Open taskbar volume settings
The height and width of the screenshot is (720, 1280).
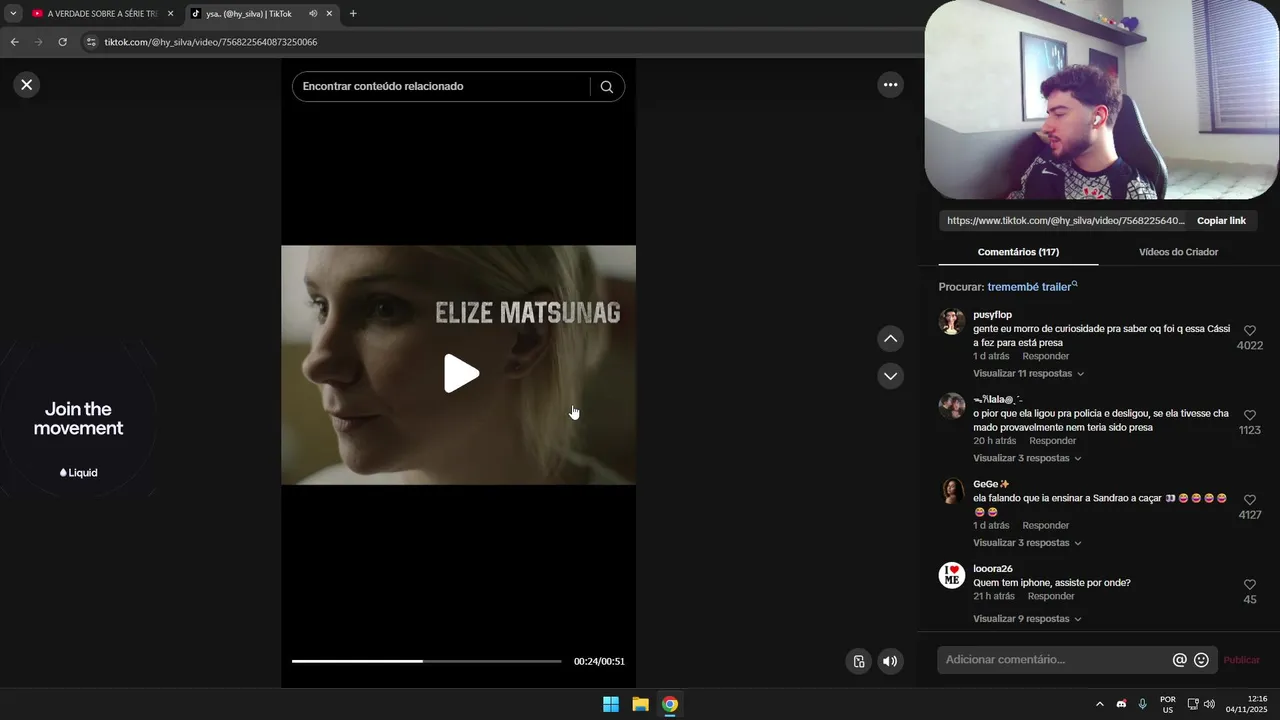[x=1209, y=704]
